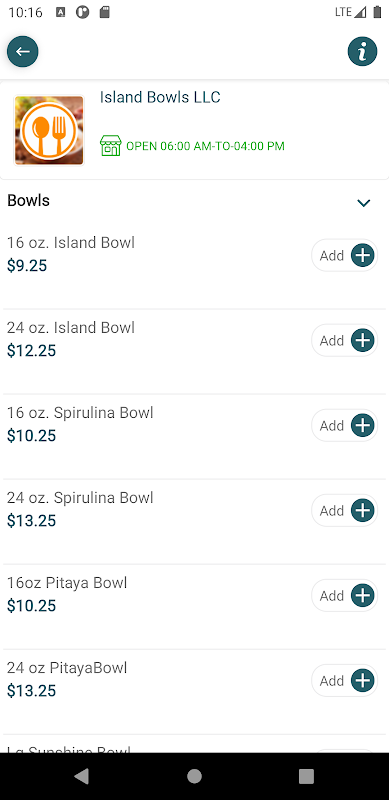Image resolution: width=389 pixels, height=800 pixels.
Task: Select the Island Bowls LLC restaurant name
Action: click(160, 97)
